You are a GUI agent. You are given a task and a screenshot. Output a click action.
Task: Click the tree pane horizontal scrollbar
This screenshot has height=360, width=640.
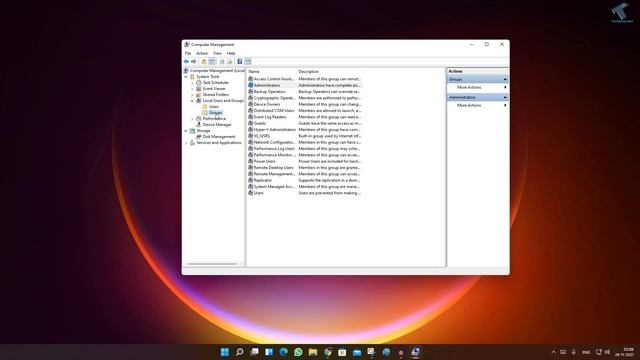[212, 264]
